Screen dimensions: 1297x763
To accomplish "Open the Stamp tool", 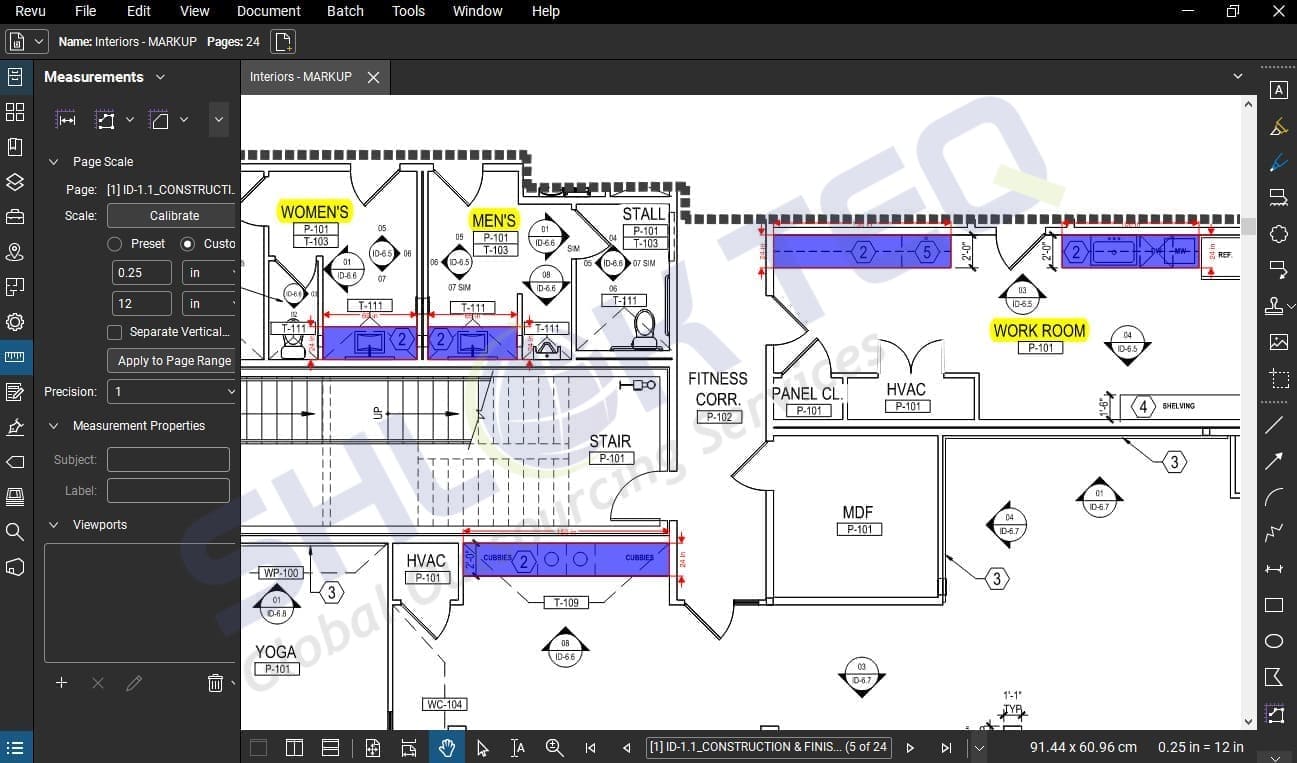I will click(1275, 306).
